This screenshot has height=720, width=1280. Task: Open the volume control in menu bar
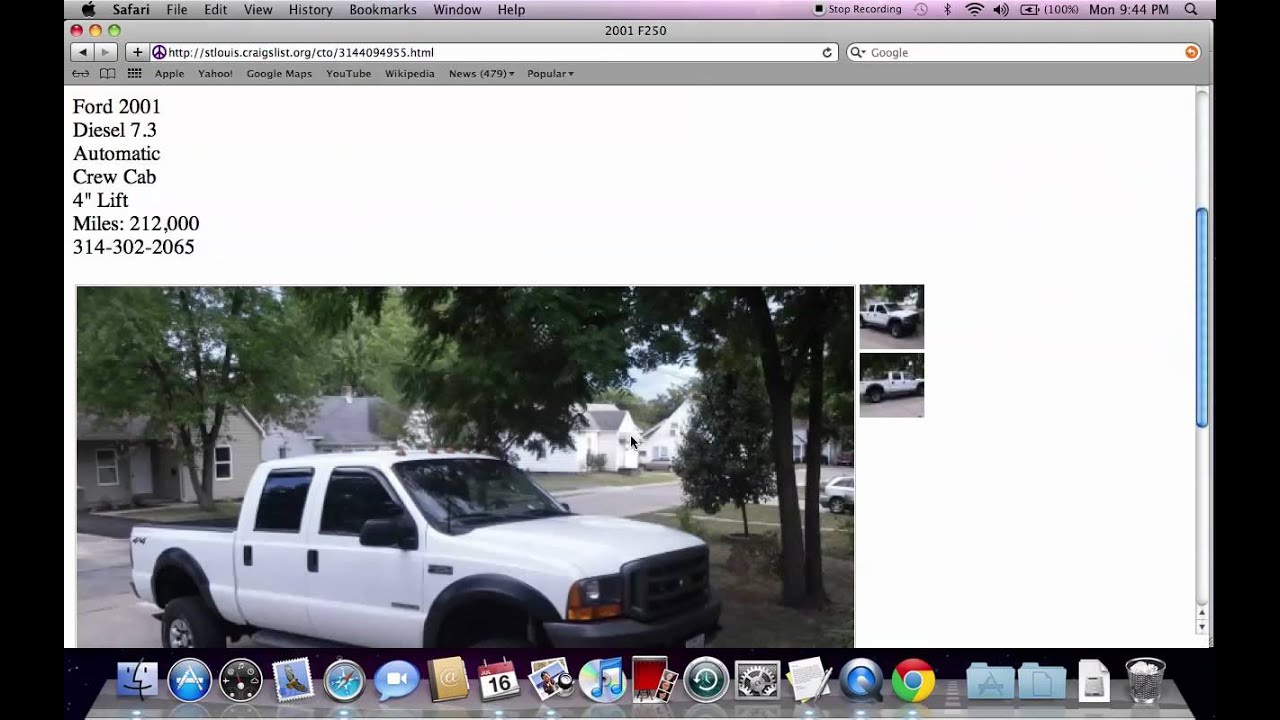(x=1001, y=9)
